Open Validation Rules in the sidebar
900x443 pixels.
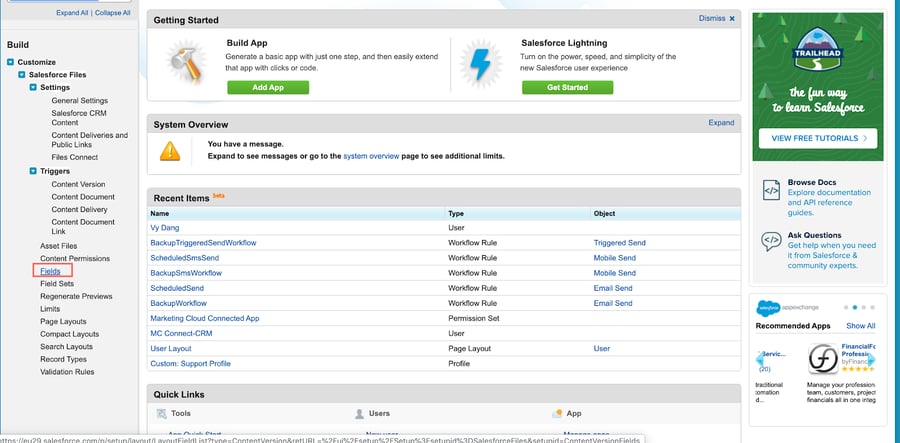click(67, 372)
